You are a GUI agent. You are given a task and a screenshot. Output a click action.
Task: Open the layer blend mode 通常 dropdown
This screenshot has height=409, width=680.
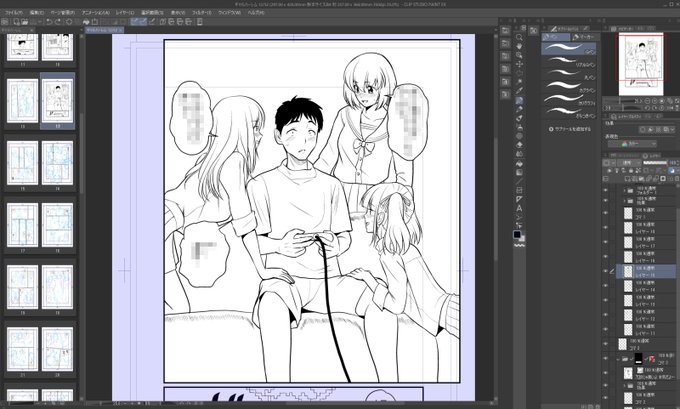point(629,163)
